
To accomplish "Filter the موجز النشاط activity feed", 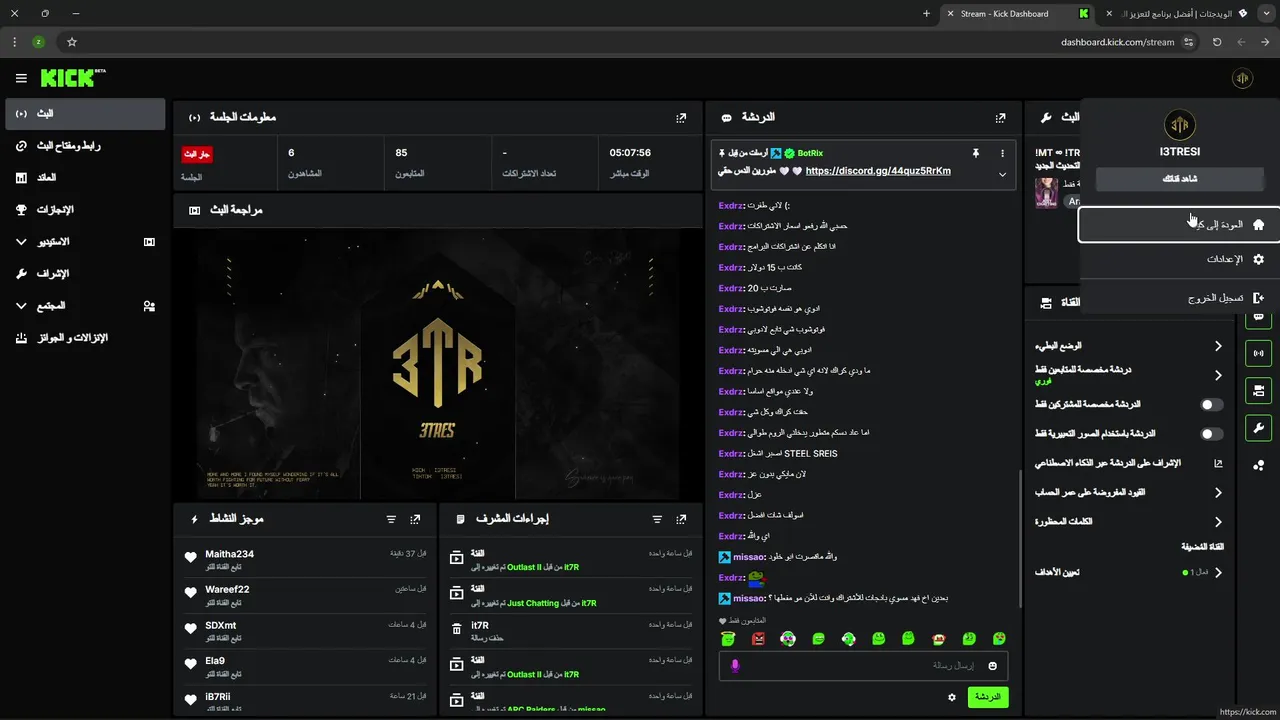I will 391,519.
